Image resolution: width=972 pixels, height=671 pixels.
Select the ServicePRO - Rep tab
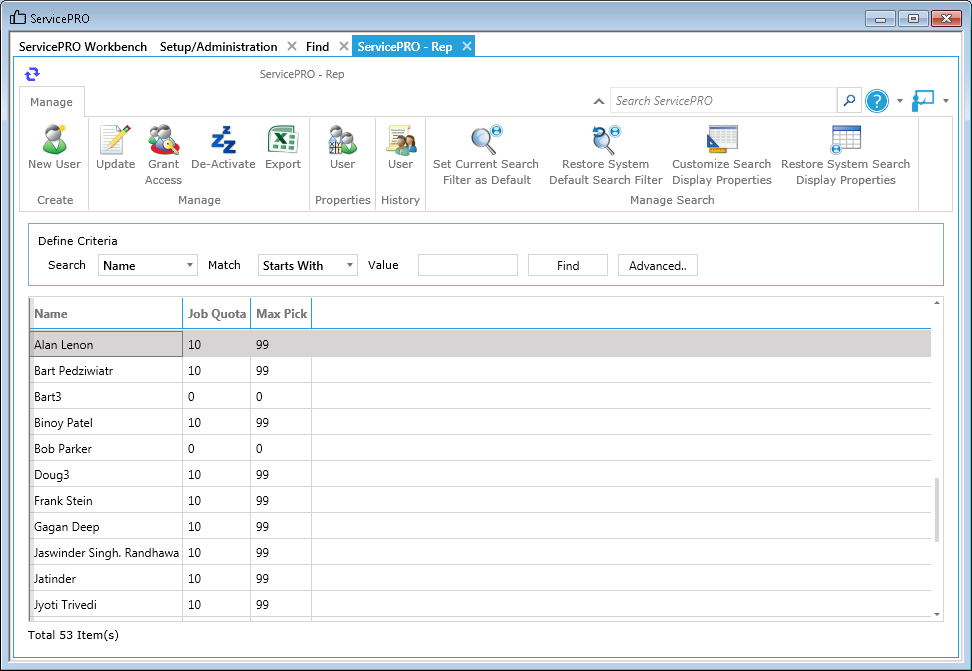click(405, 47)
